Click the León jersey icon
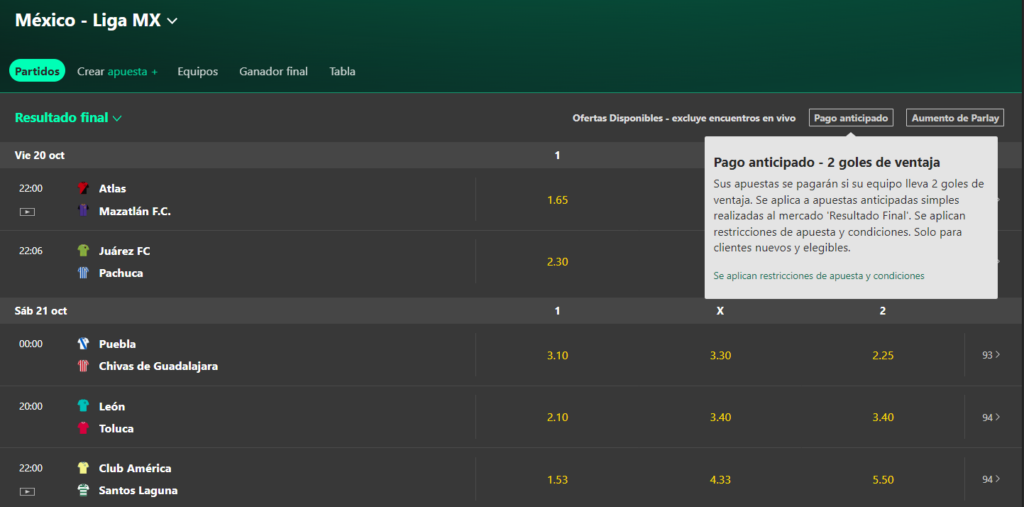 tap(83, 406)
